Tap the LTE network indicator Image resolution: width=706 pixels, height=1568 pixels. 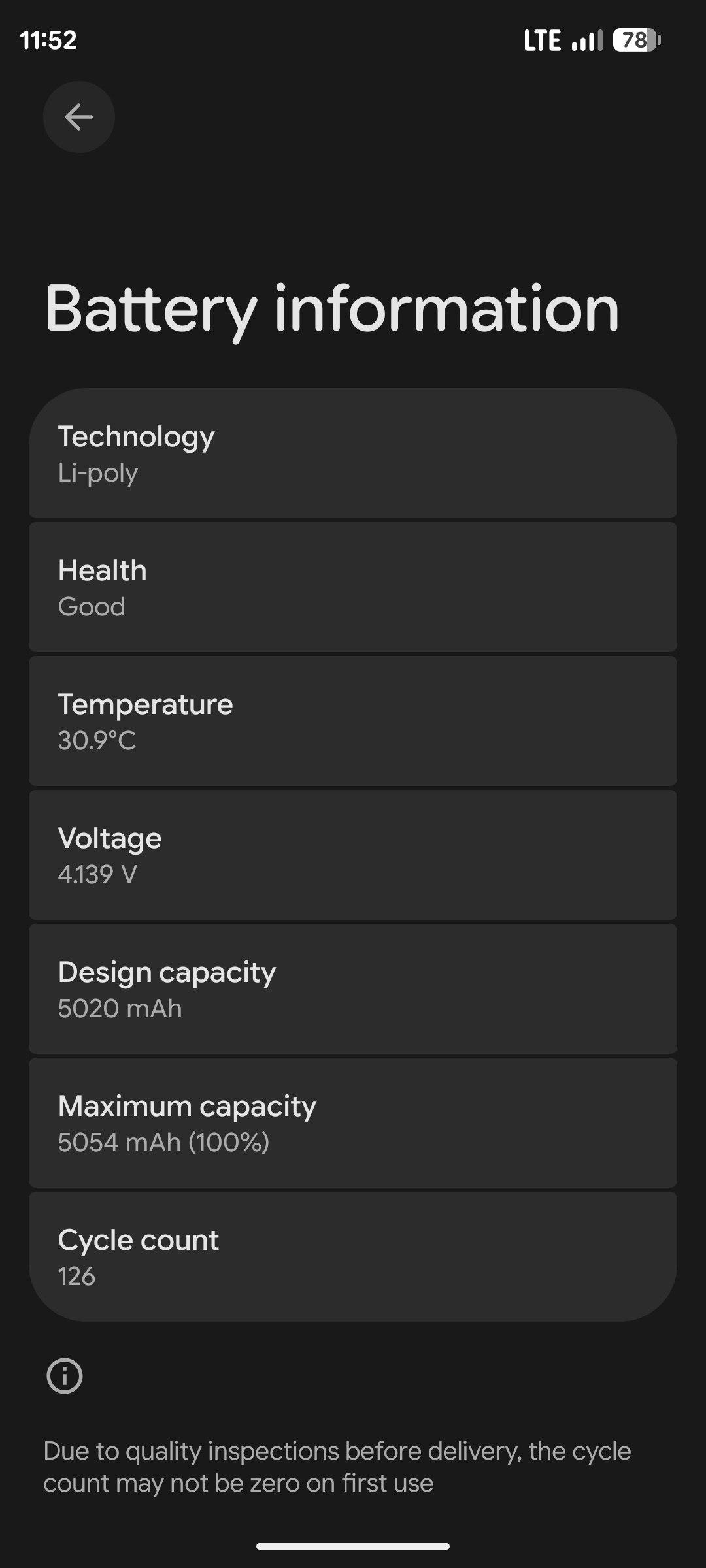(x=542, y=41)
